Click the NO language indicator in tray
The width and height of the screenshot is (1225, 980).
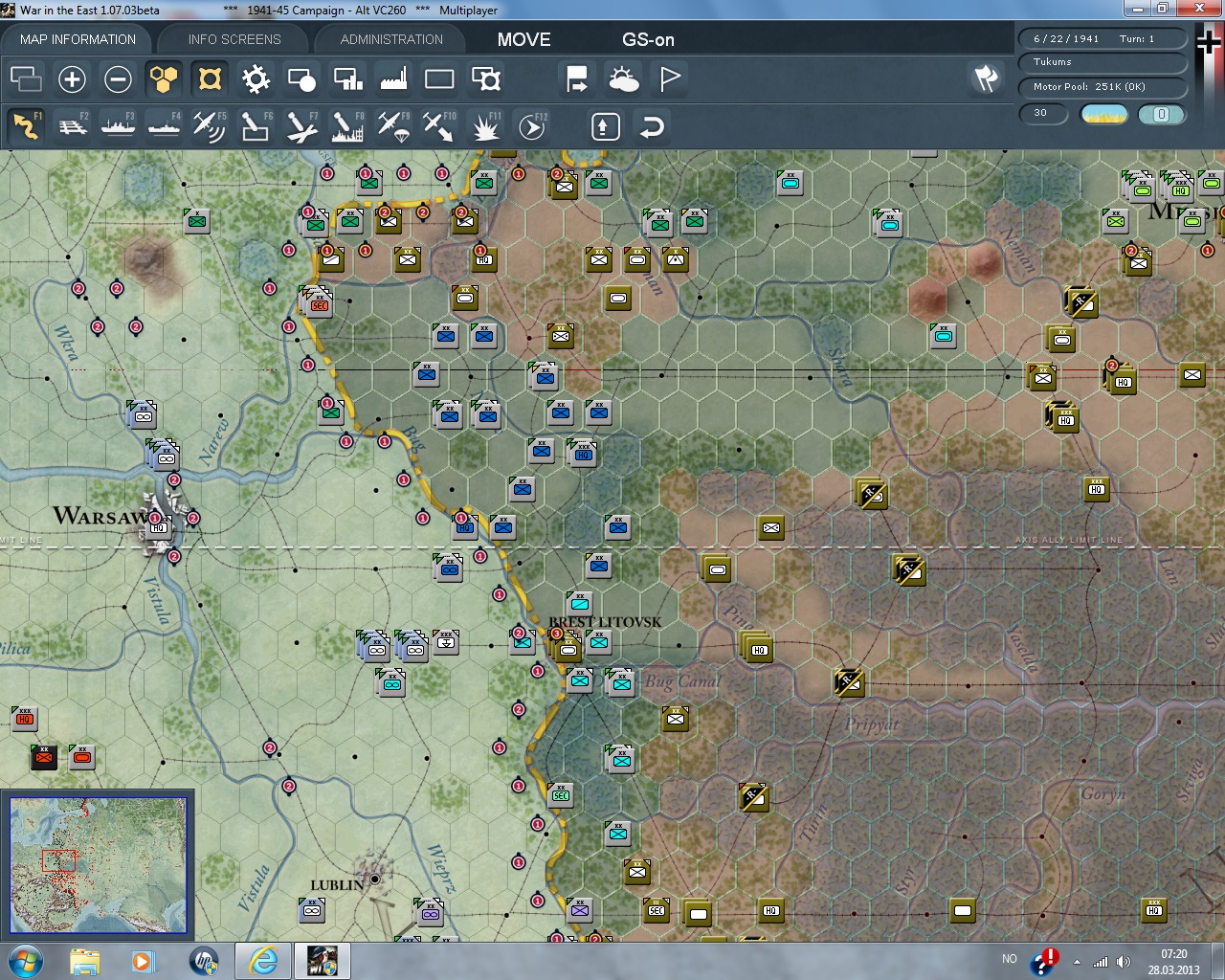[1009, 958]
